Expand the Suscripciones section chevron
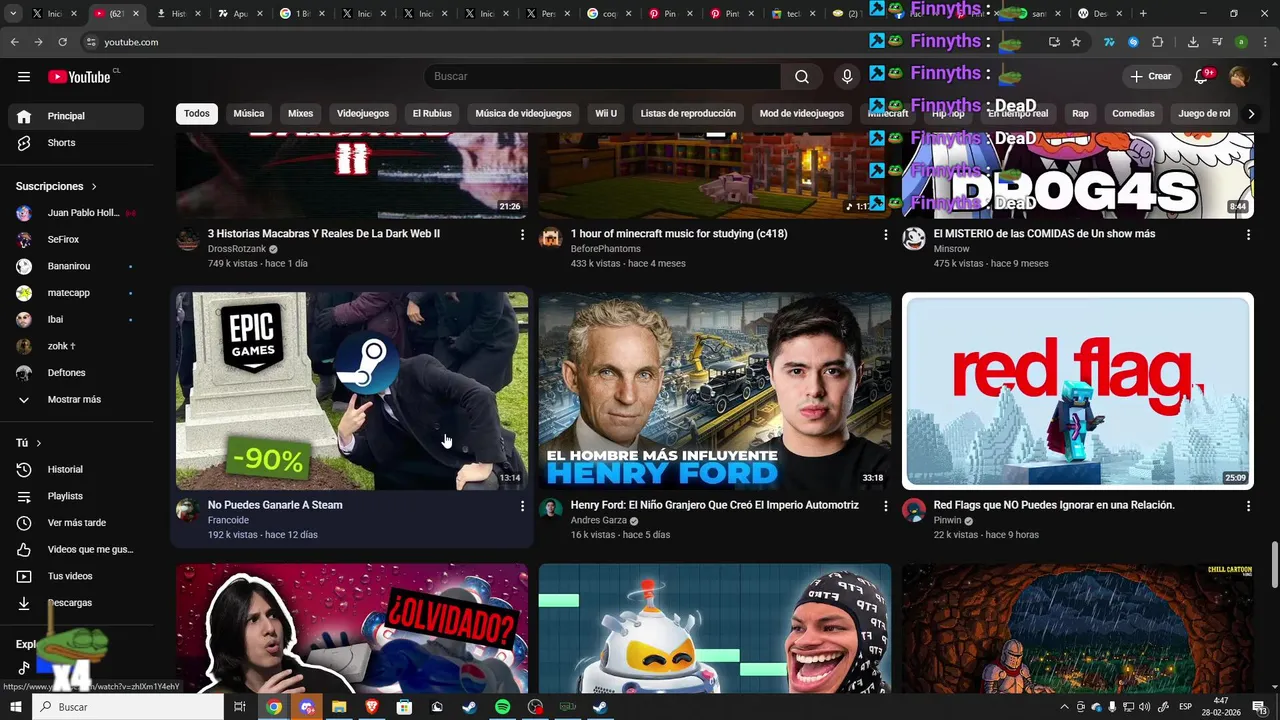This screenshot has height=720, width=1280. (94, 187)
